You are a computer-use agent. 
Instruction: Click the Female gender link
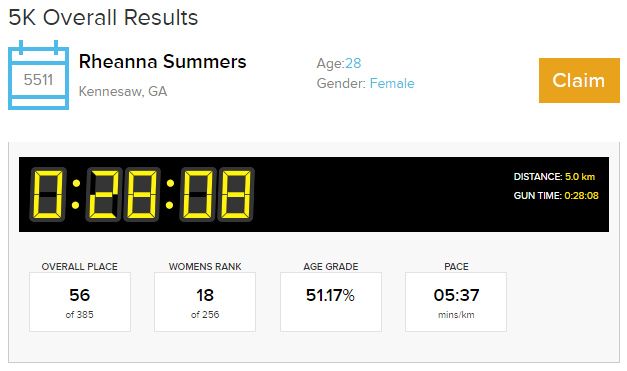pyautogui.click(x=392, y=83)
